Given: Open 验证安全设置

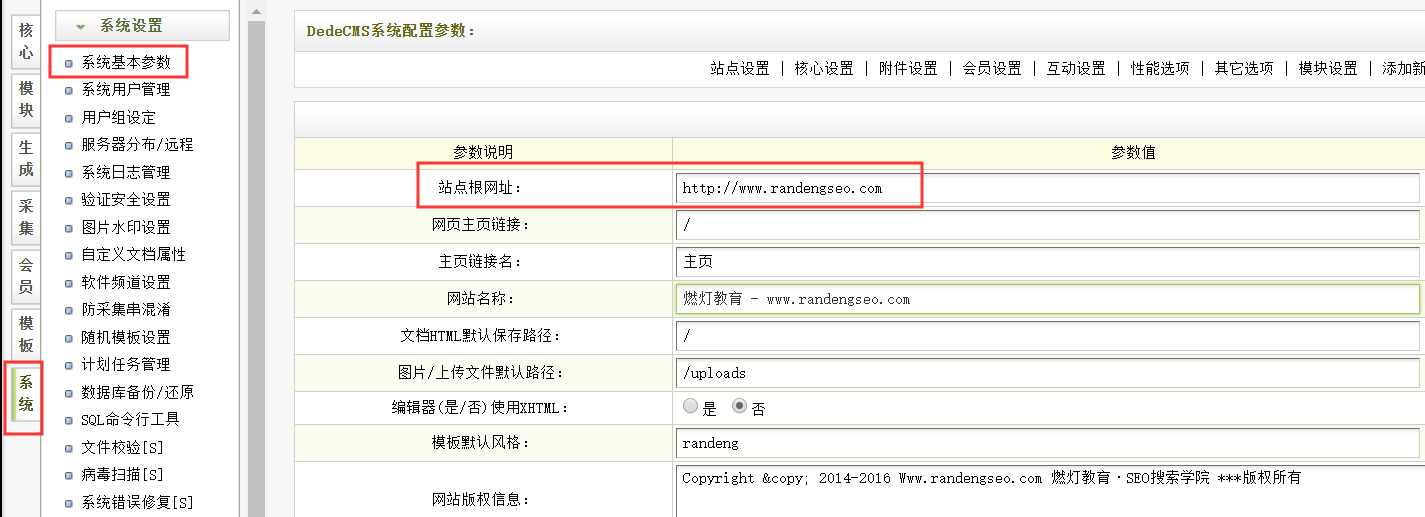Looking at the screenshot, I should (x=126, y=199).
